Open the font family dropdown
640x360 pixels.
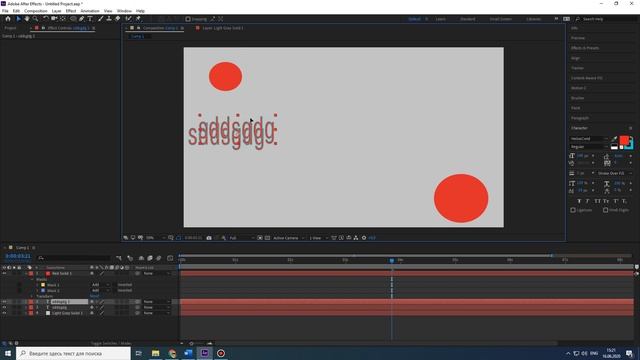(x=589, y=139)
